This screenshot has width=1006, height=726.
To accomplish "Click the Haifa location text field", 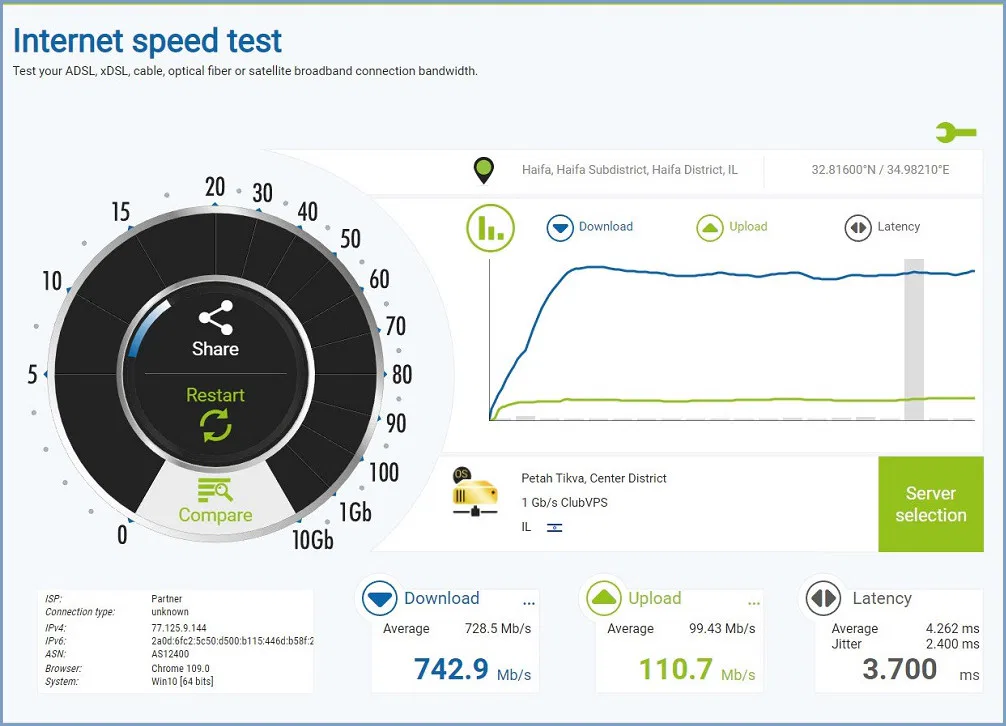I will tap(629, 170).
